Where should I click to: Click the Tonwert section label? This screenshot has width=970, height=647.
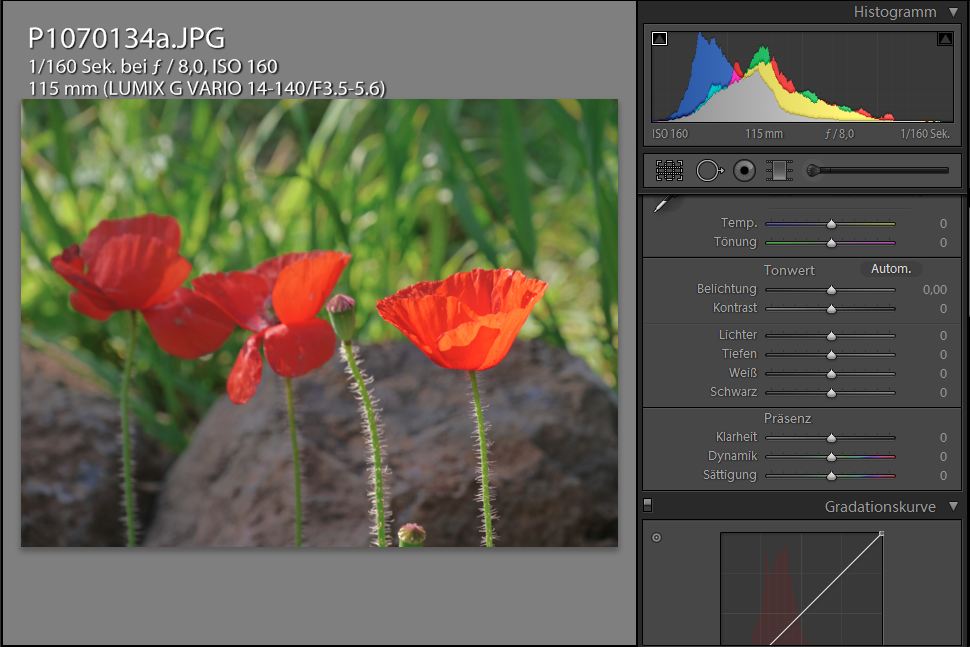pyautogui.click(x=789, y=270)
